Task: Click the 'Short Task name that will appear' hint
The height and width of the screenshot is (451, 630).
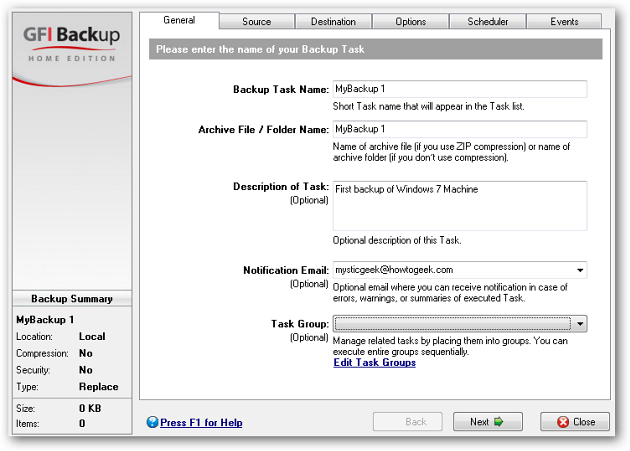Action: [x=428, y=107]
